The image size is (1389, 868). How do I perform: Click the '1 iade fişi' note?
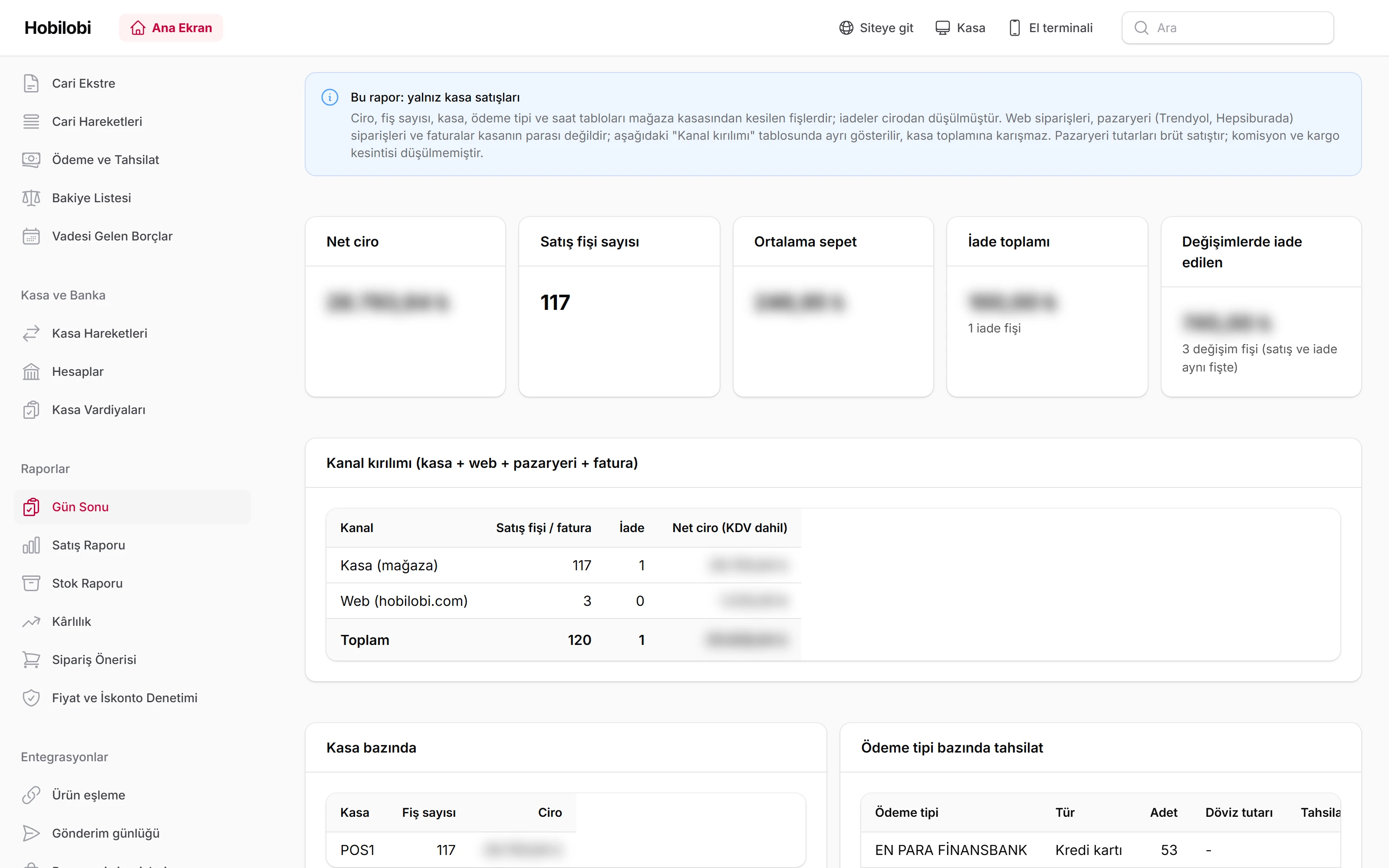[994, 329]
